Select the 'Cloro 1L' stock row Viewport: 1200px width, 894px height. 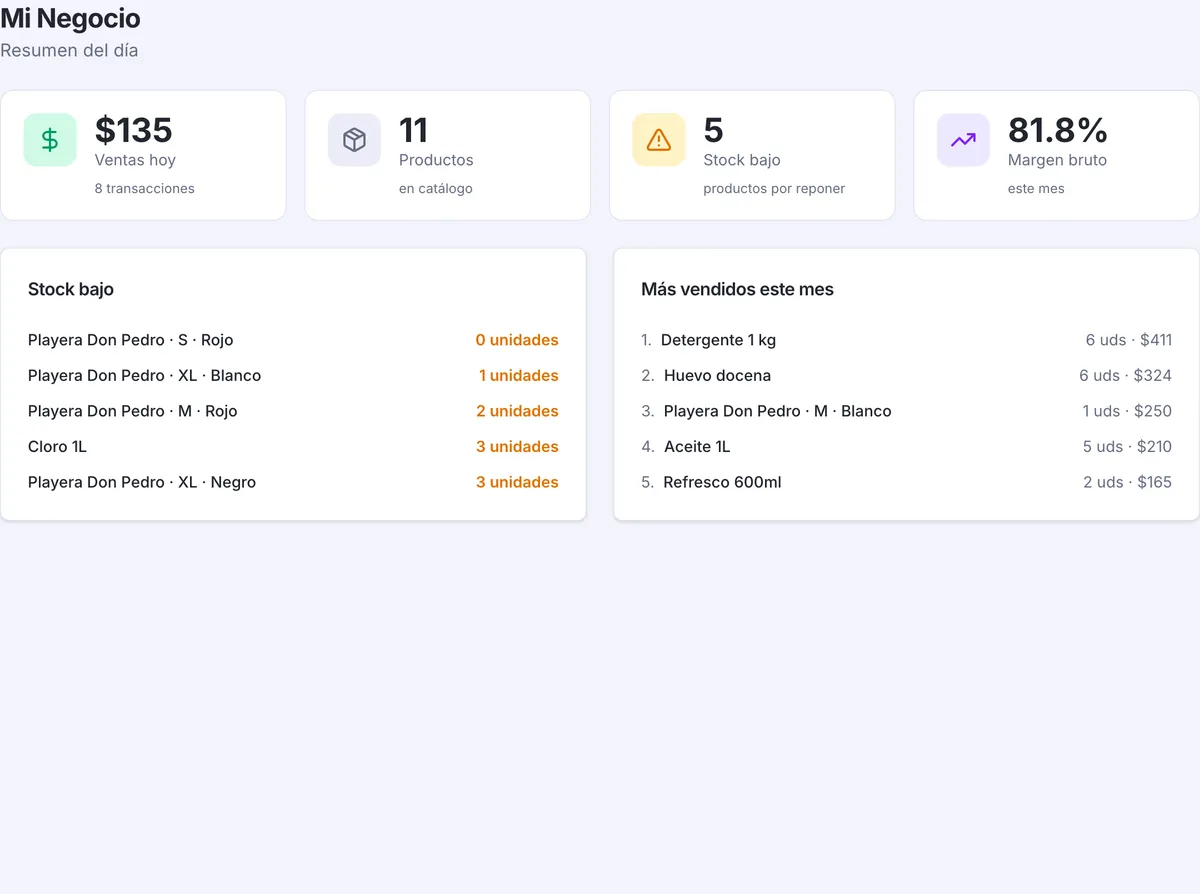(x=293, y=447)
